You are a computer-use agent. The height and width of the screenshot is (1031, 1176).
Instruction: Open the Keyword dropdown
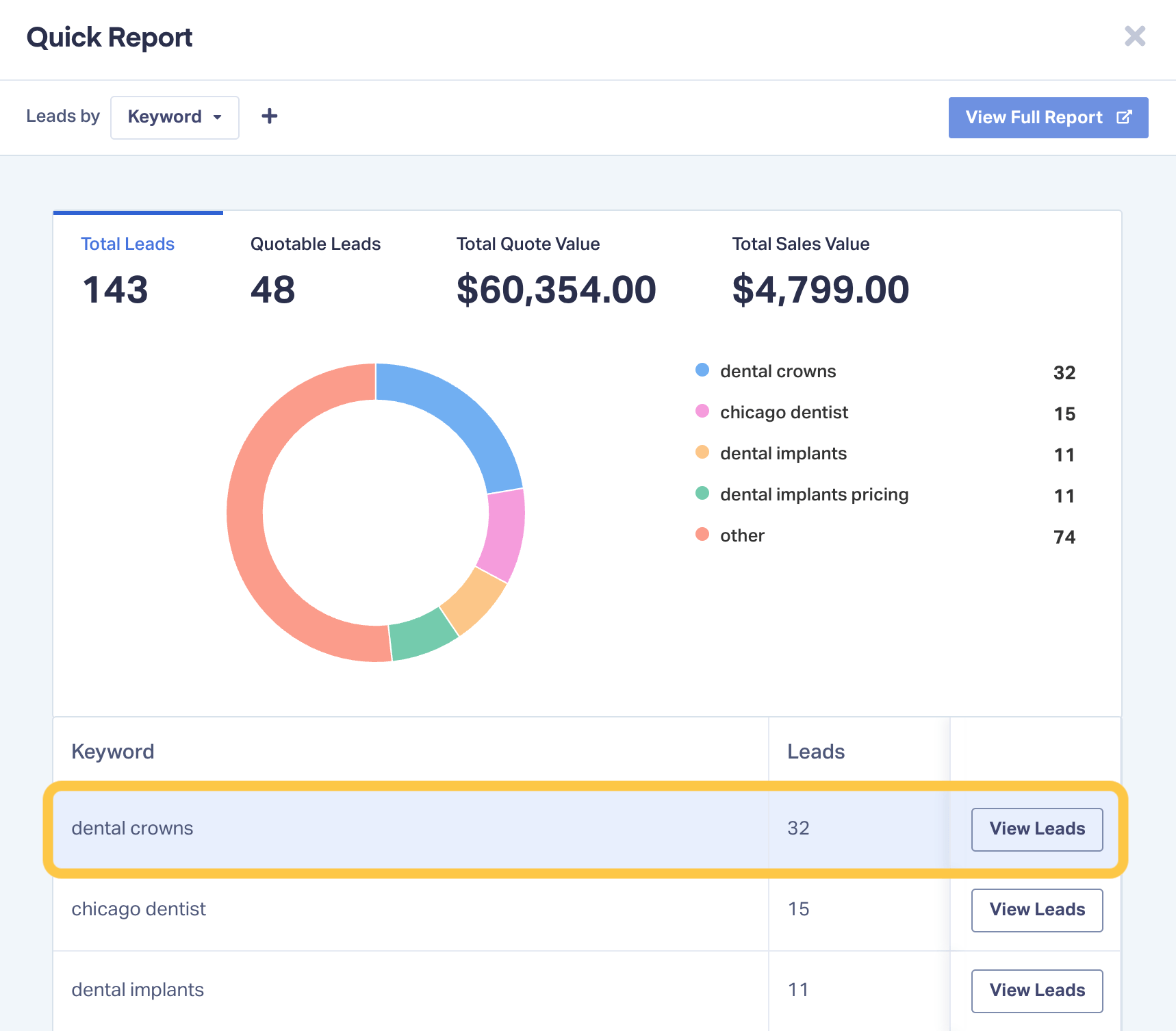point(175,118)
